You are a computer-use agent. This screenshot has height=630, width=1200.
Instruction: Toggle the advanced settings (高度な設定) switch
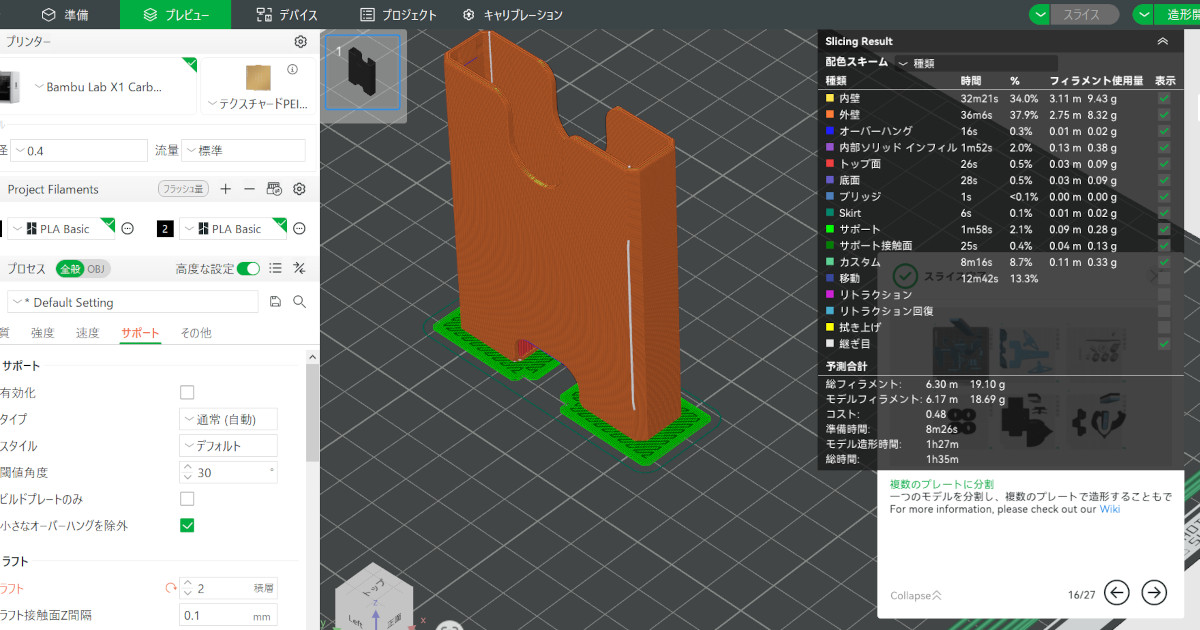click(x=248, y=268)
